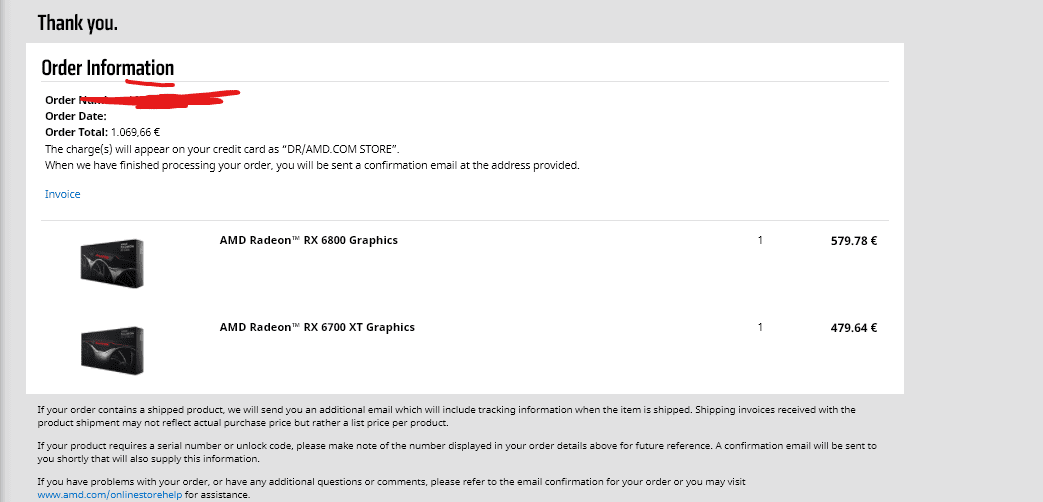Screen dimensions: 1043x502
Task: Click the Order Information heading
Action: point(107,68)
